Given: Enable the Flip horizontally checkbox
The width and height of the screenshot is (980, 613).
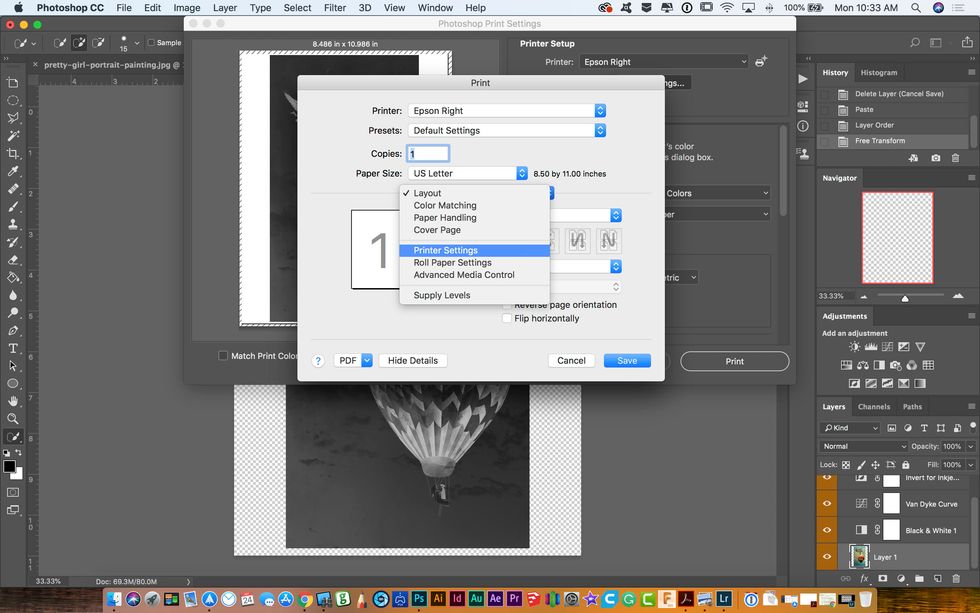Looking at the screenshot, I should [x=506, y=318].
